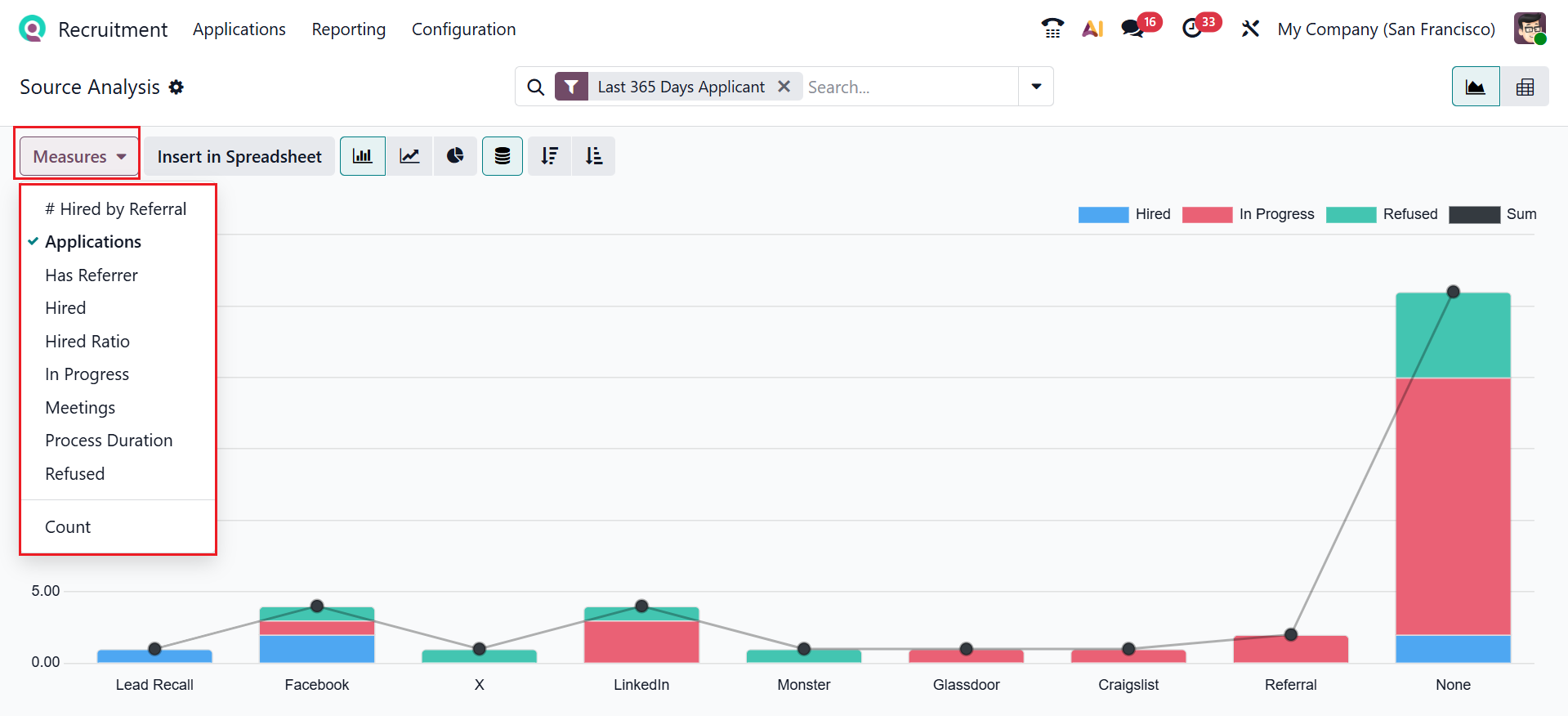
Task: Remove the Last 365 Days Applicant filter
Action: pos(784,87)
